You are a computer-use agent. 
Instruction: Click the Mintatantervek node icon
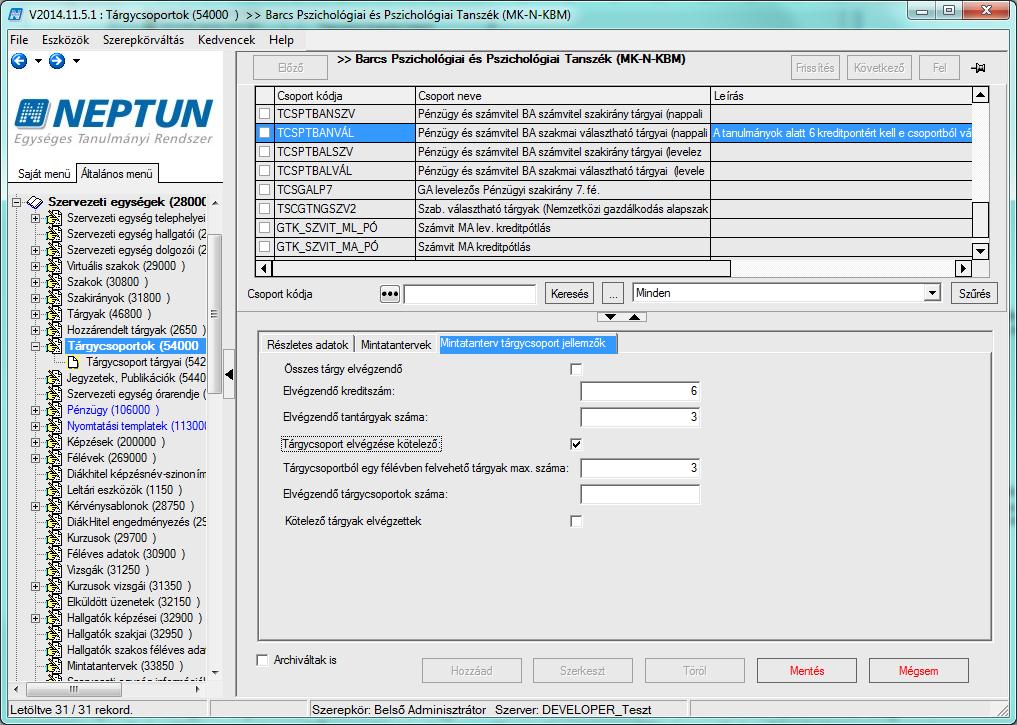tap(54, 665)
